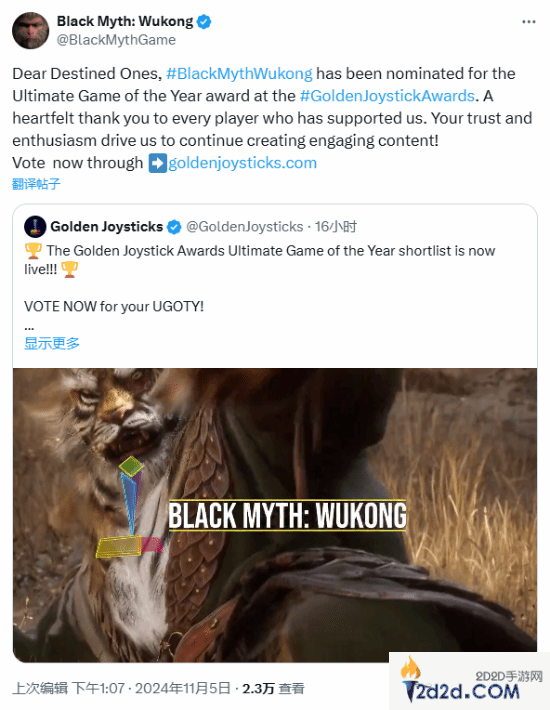The height and width of the screenshot is (710, 550).
Task: Open the #BlackMythWukong hashtag
Action: [x=239, y=73]
